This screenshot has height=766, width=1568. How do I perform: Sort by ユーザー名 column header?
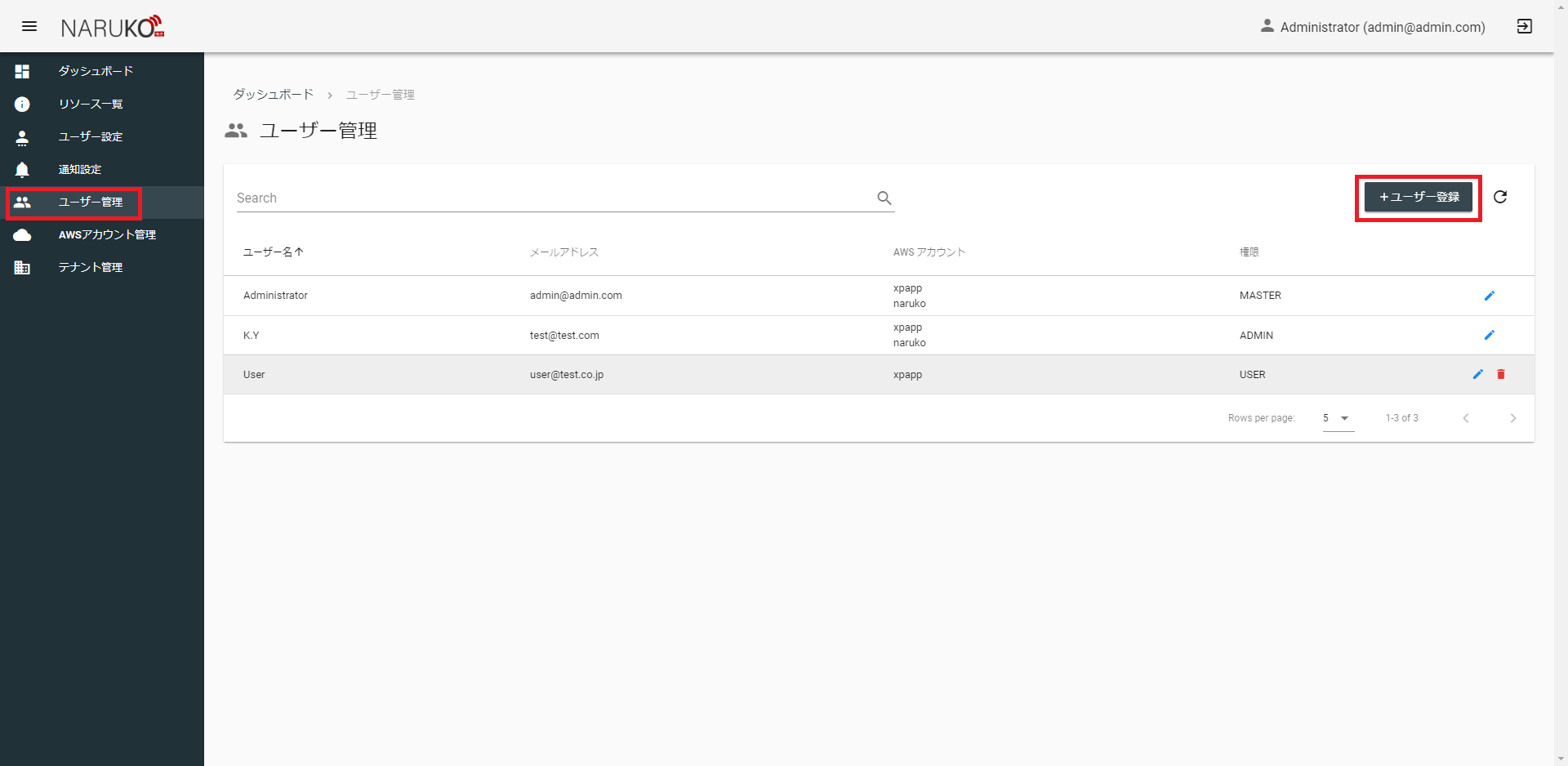274,252
